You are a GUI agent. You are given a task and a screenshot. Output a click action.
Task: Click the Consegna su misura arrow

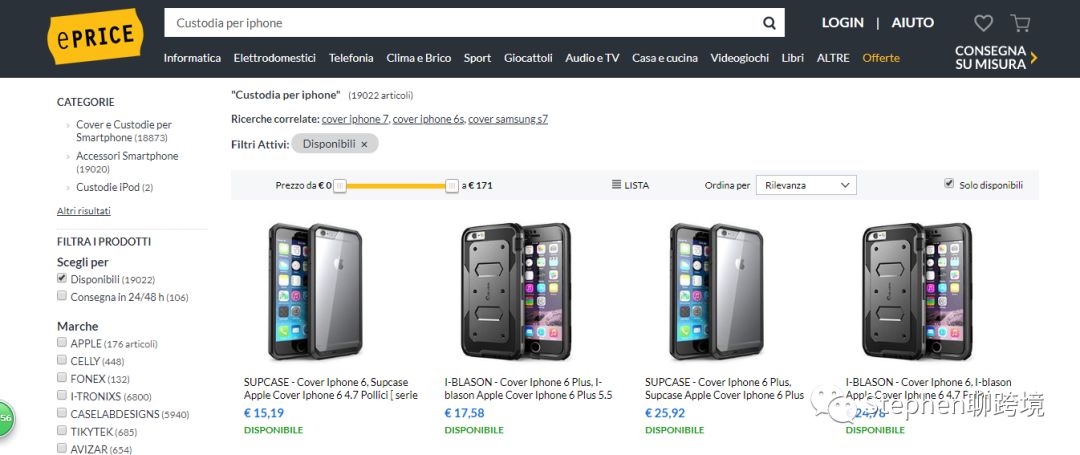pyautogui.click(x=1034, y=58)
